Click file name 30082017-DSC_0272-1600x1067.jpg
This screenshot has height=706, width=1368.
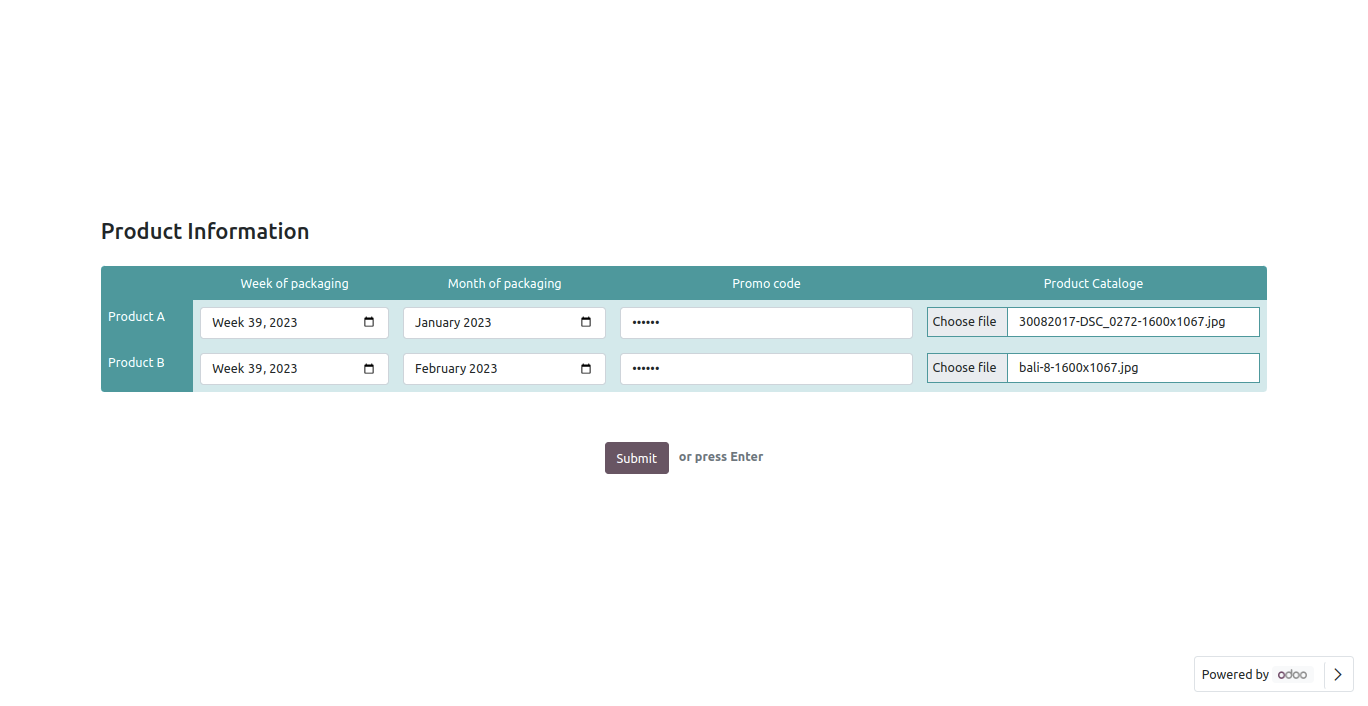point(1122,322)
